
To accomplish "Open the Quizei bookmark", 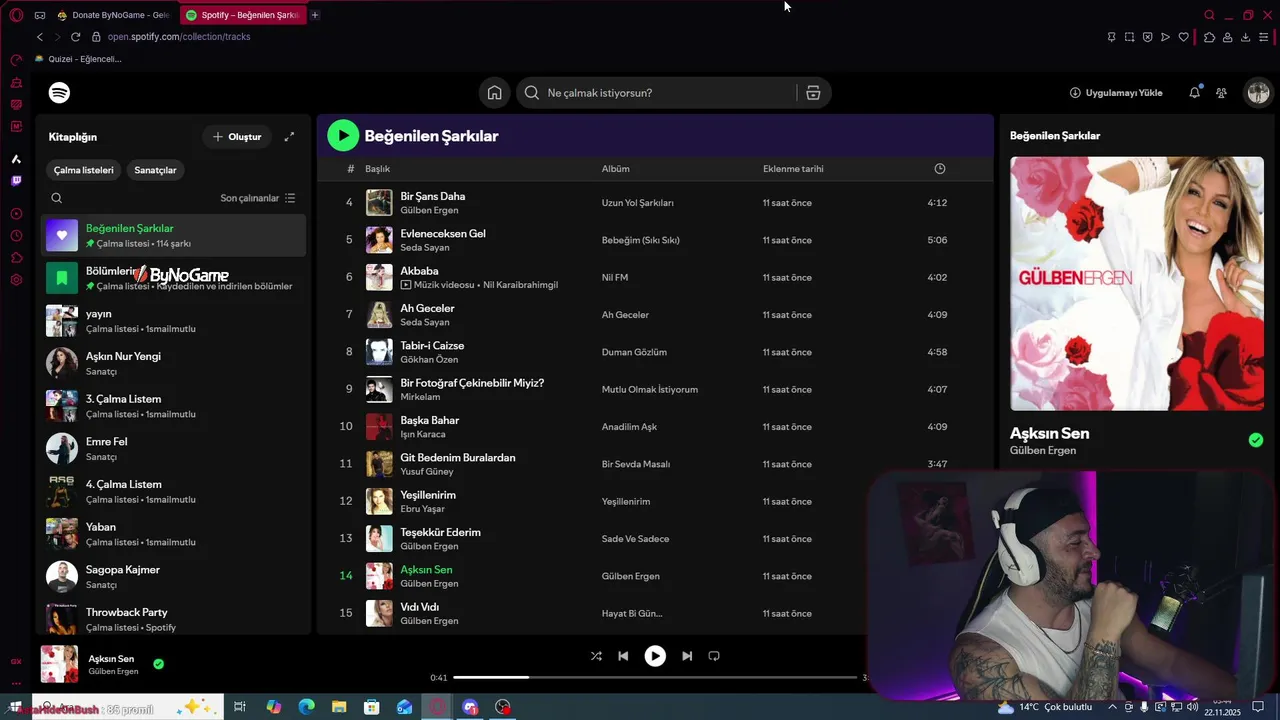I will [x=78, y=59].
